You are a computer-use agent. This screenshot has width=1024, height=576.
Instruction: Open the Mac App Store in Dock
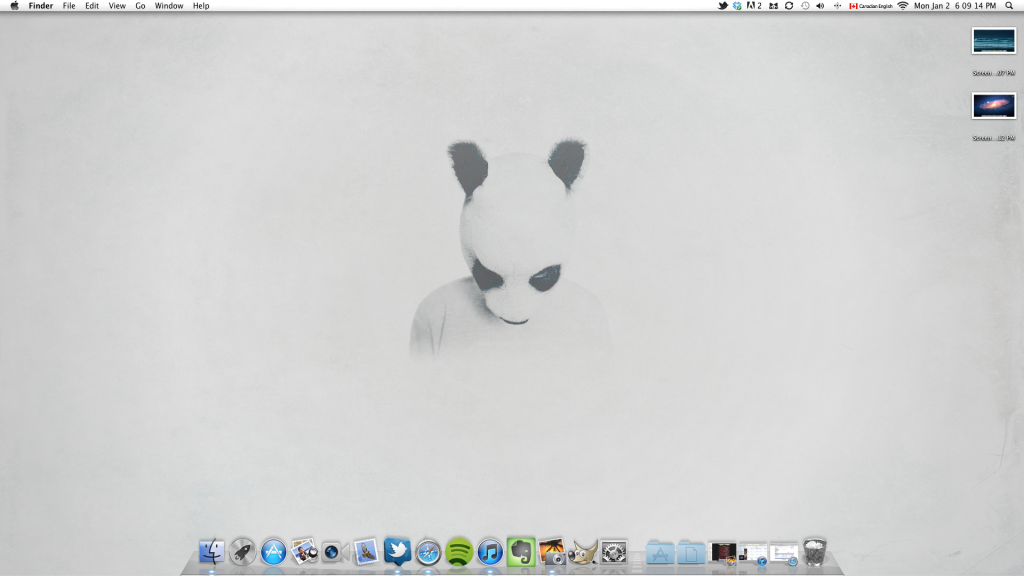pos(274,551)
